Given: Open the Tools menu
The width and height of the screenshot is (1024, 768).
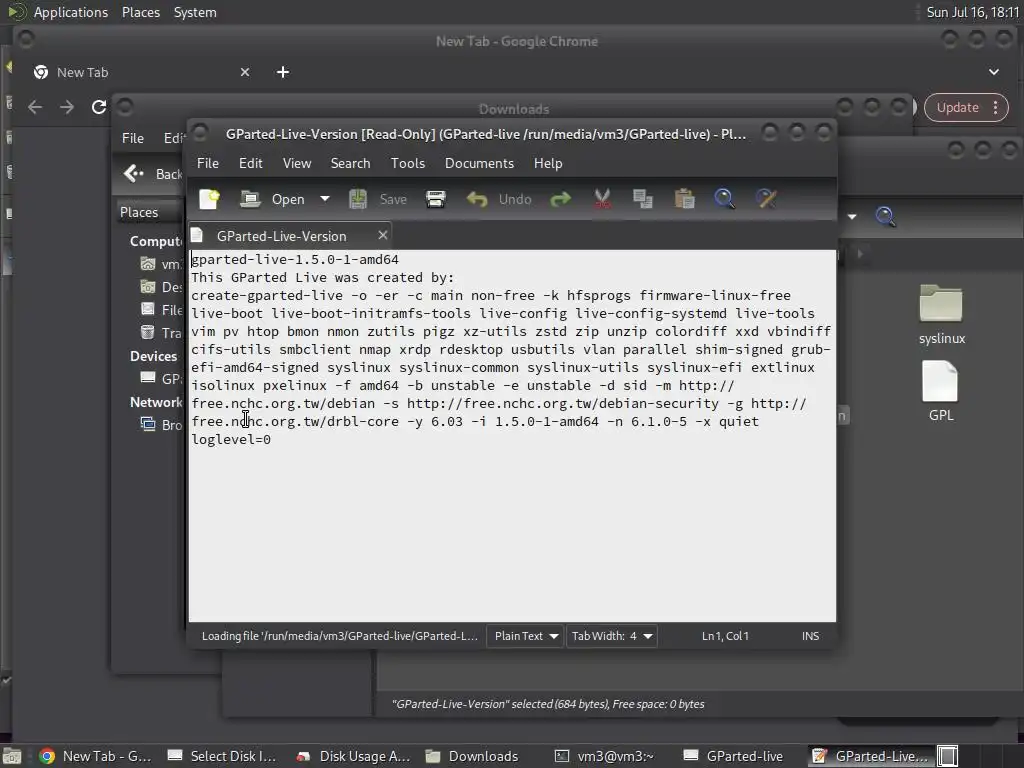Looking at the screenshot, I should tap(408, 163).
